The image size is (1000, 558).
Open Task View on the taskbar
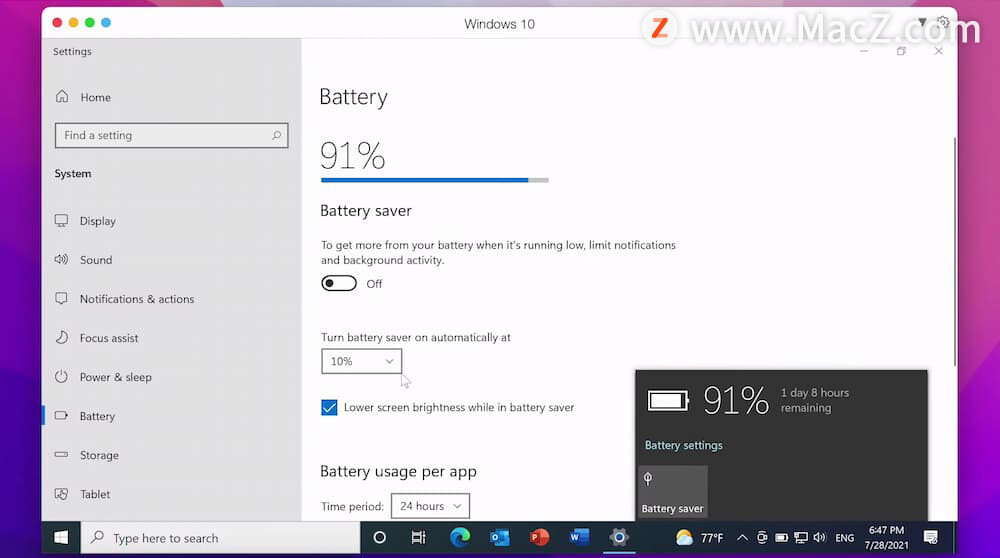(418, 538)
